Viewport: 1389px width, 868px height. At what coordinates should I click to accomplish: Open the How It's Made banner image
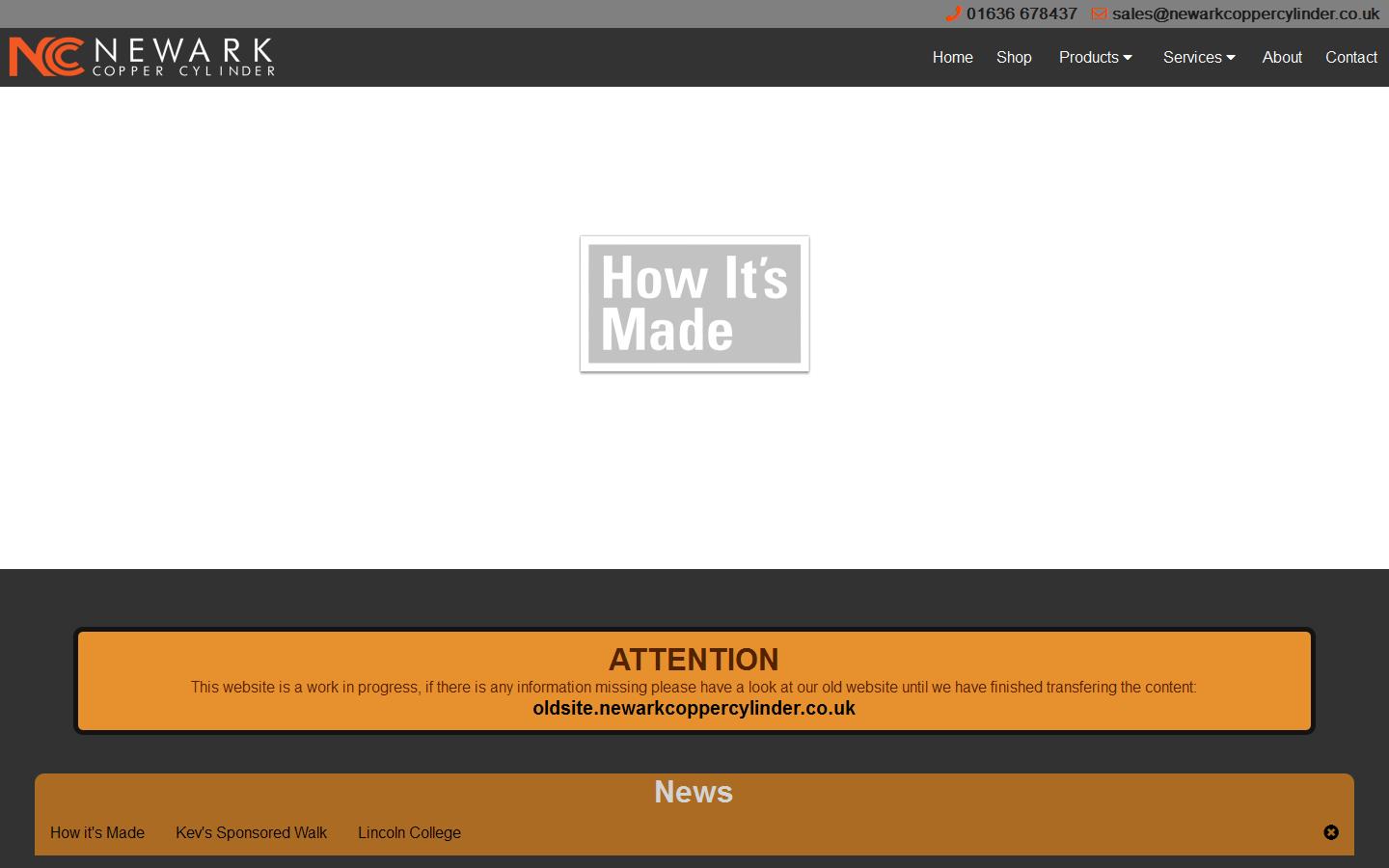(x=694, y=304)
